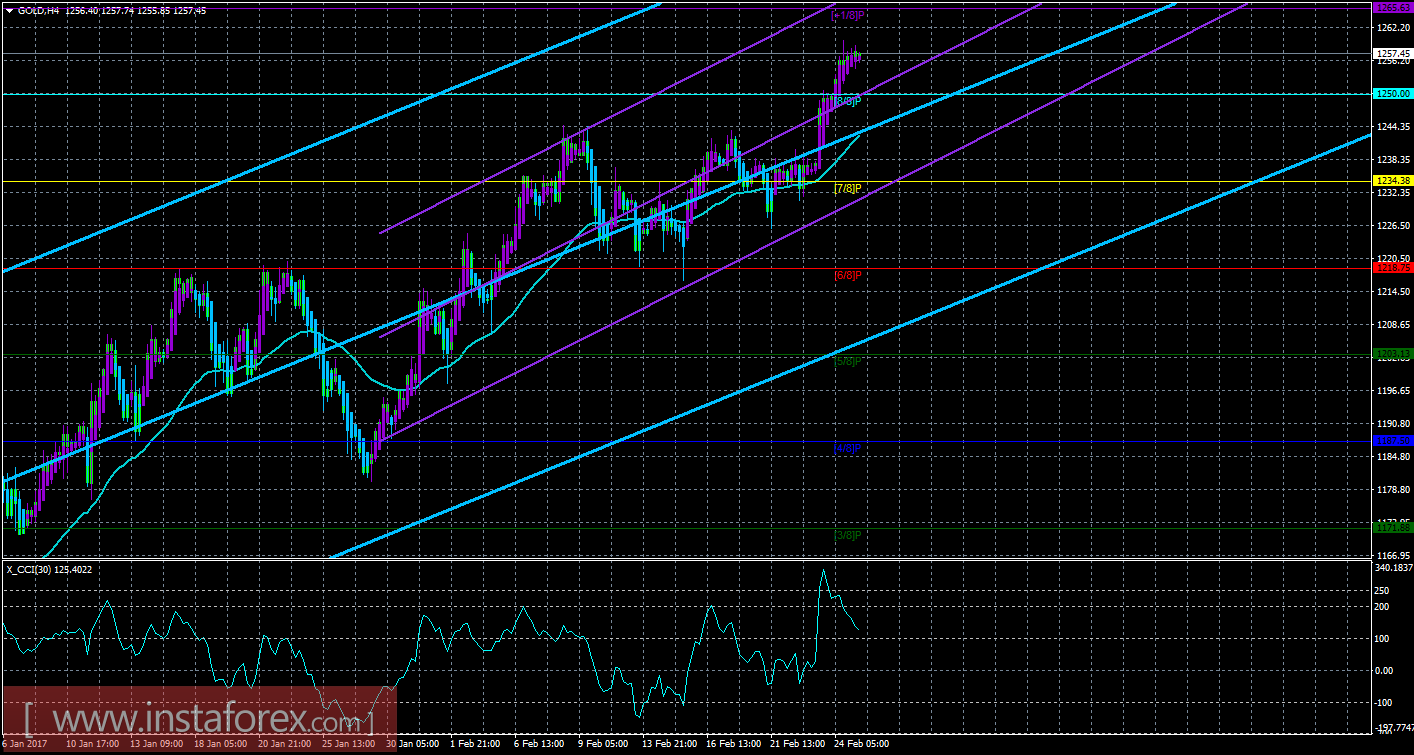The height and width of the screenshot is (755, 1414).
Task: Click the cyan 1250.00 price tag
Action: pos(1392,94)
